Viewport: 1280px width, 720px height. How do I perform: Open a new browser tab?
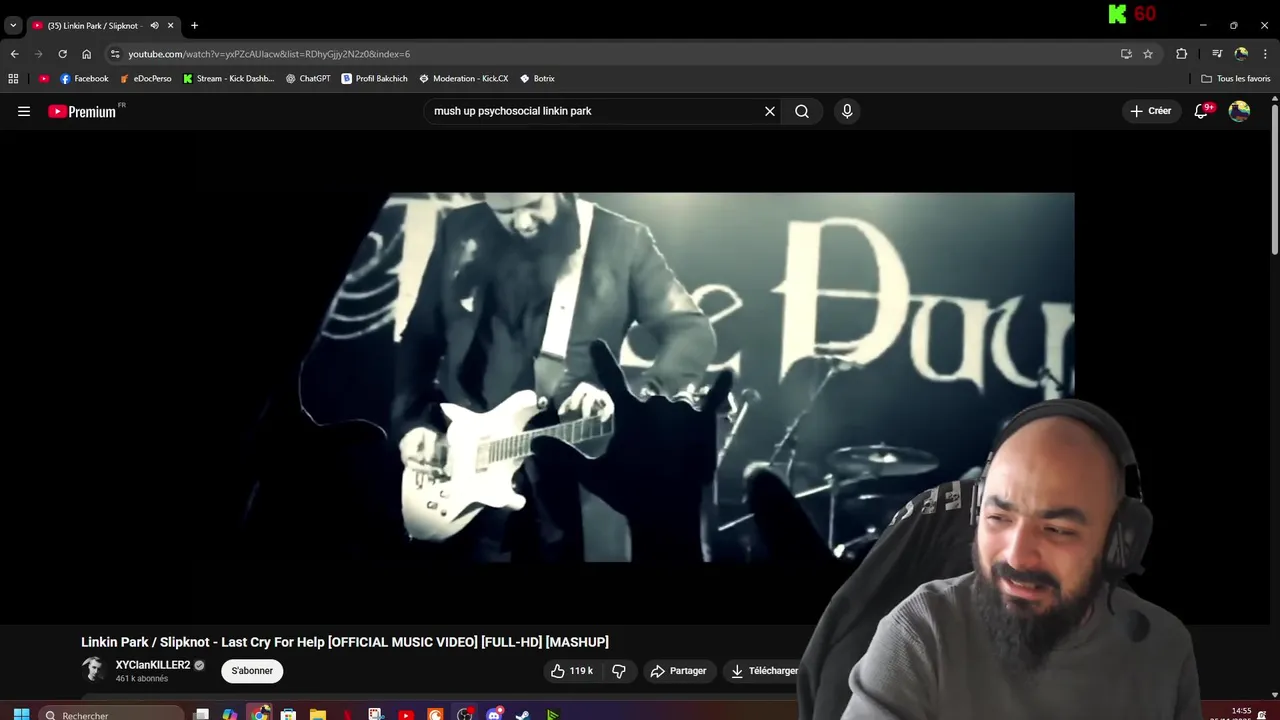(x=194, y=25)
